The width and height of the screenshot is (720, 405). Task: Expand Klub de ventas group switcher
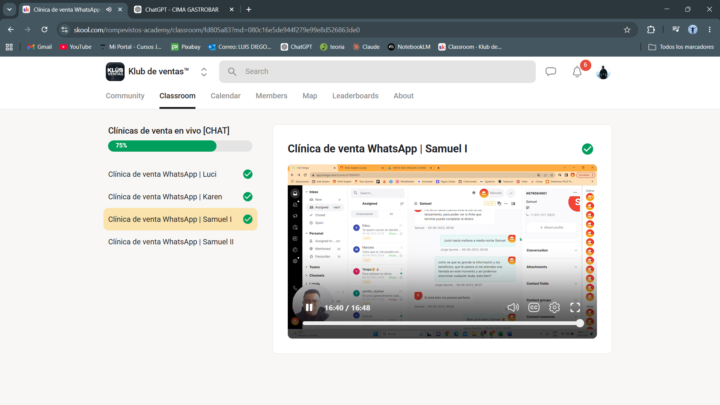[204, 72]
